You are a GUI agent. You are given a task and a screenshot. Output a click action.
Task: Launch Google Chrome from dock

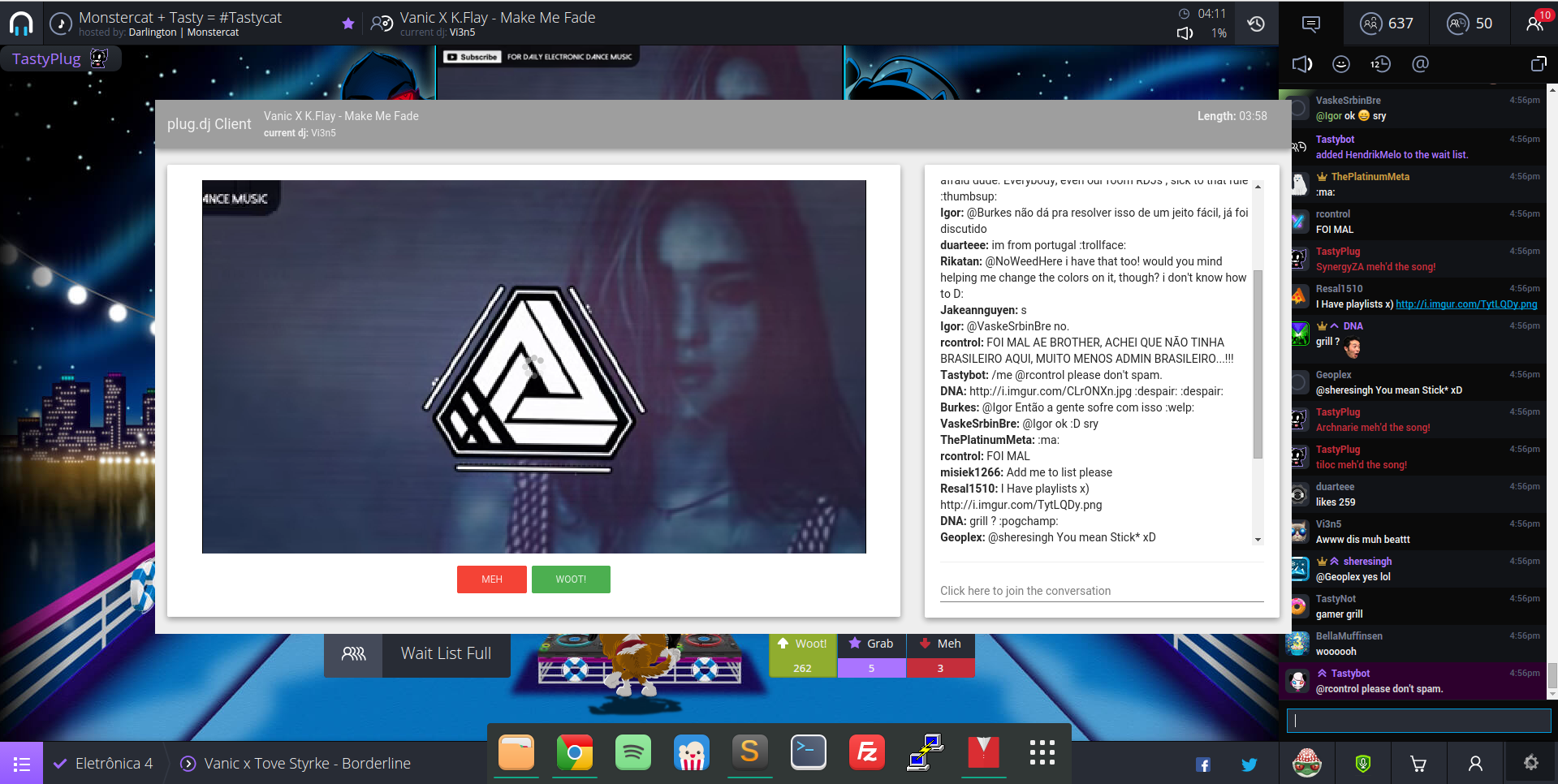tap(575, 752)
